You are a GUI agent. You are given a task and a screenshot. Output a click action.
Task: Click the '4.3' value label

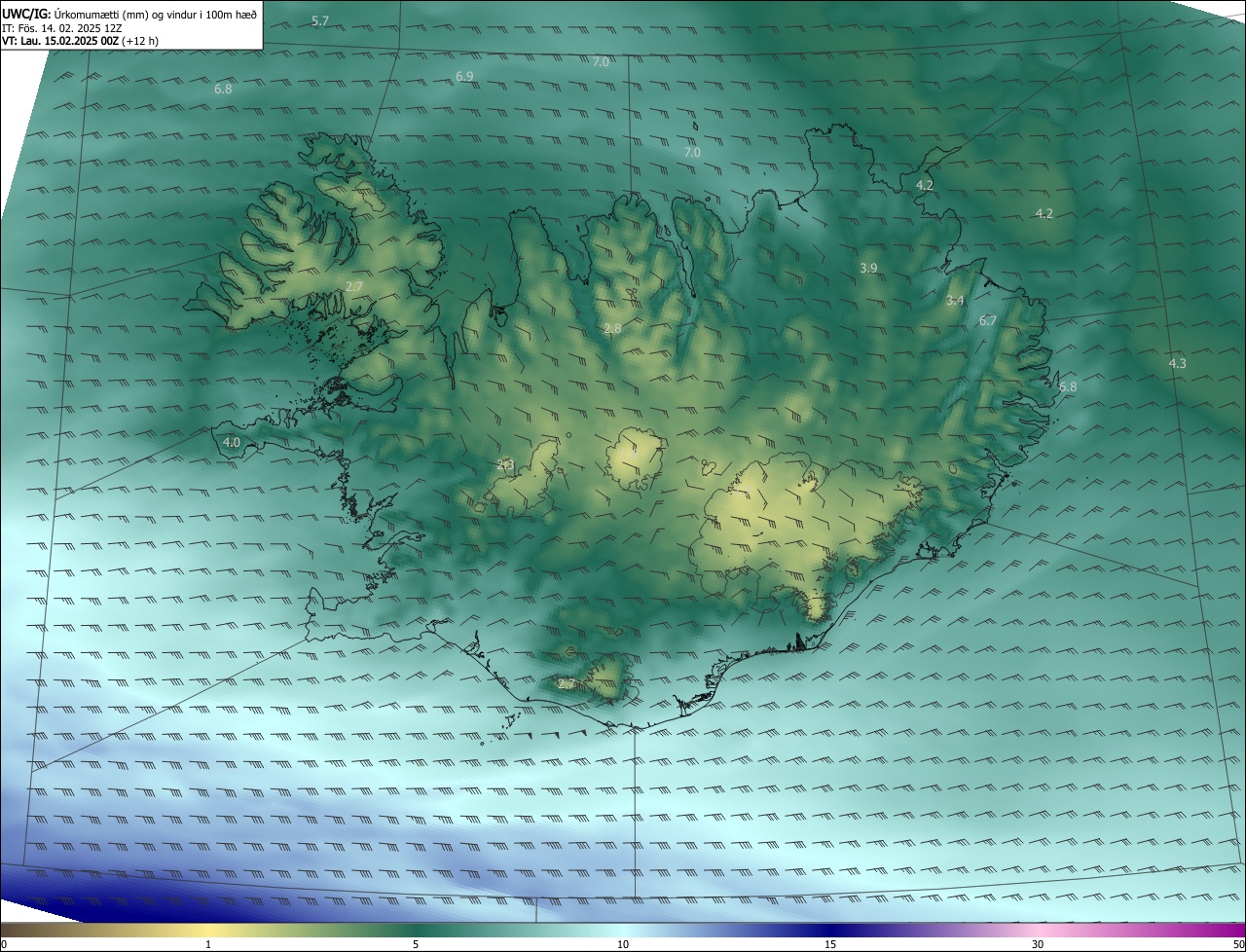(x=1177, y=363)
